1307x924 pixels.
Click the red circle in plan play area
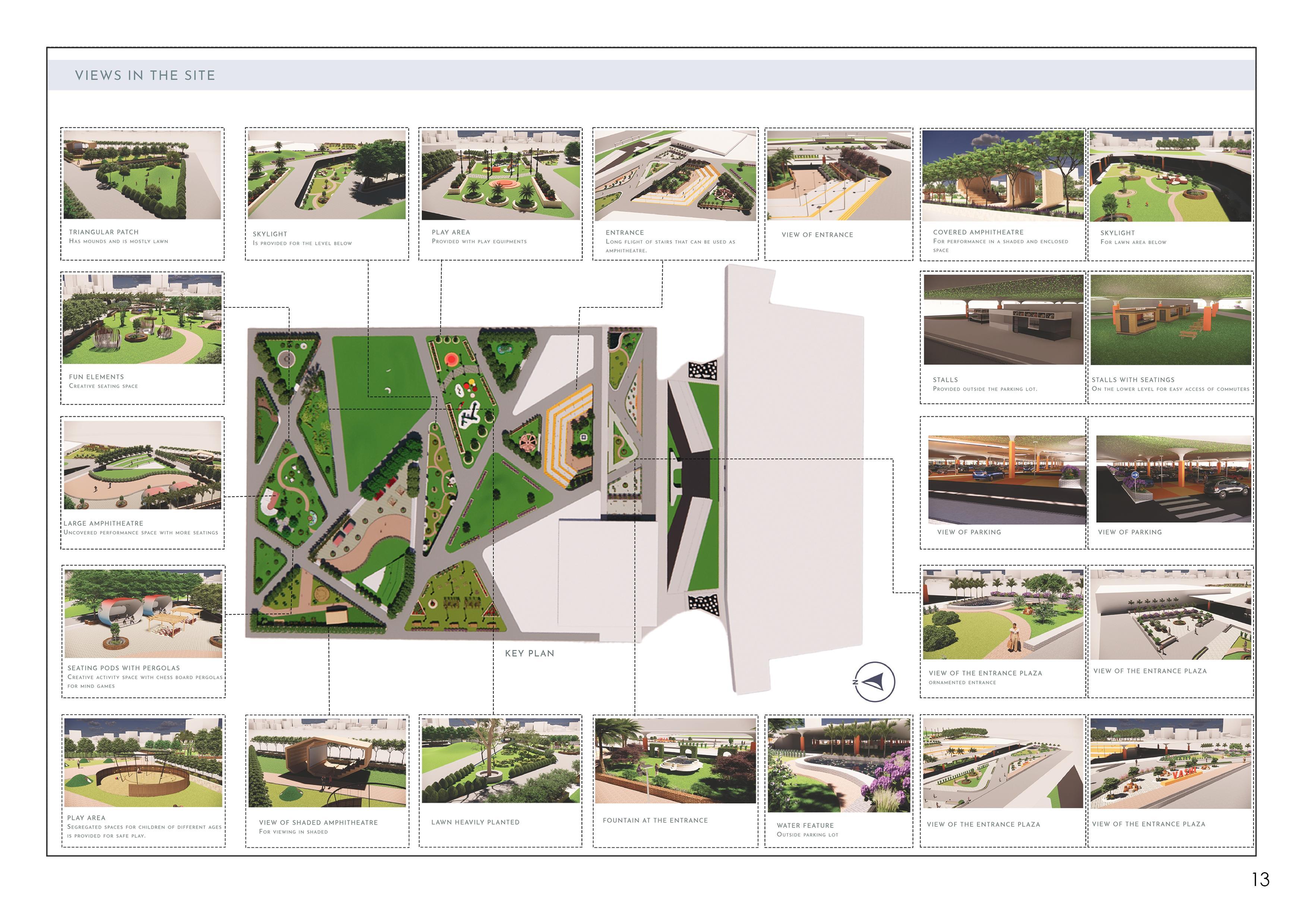[x=451, y=359]
